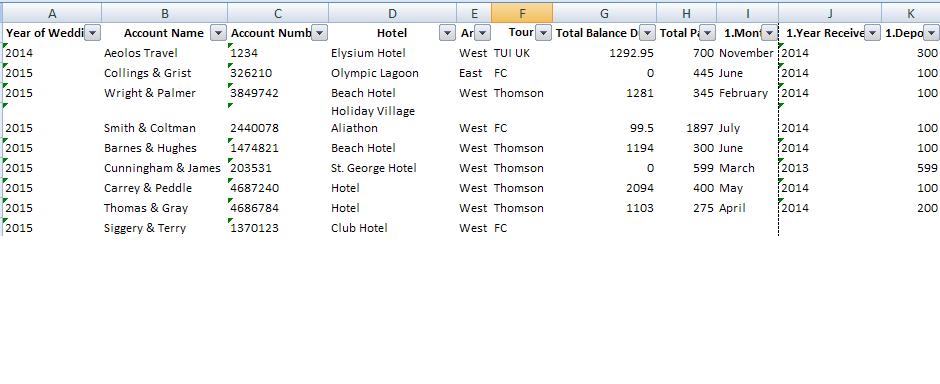Open the Hotel column filter dropdown
The width and height of the screenshot is (940, 384).
447,33
